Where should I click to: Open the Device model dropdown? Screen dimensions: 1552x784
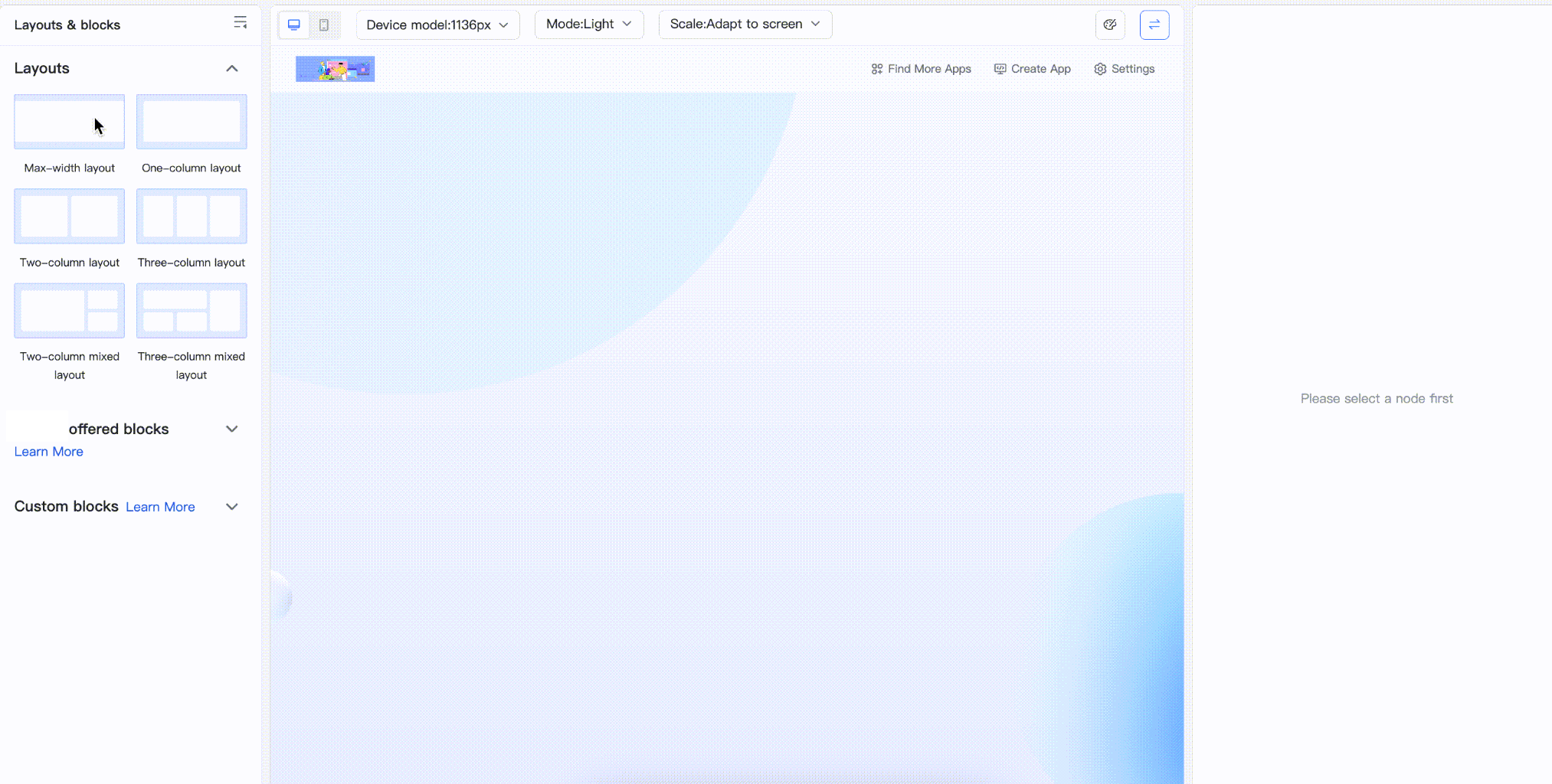pos(437,24)
